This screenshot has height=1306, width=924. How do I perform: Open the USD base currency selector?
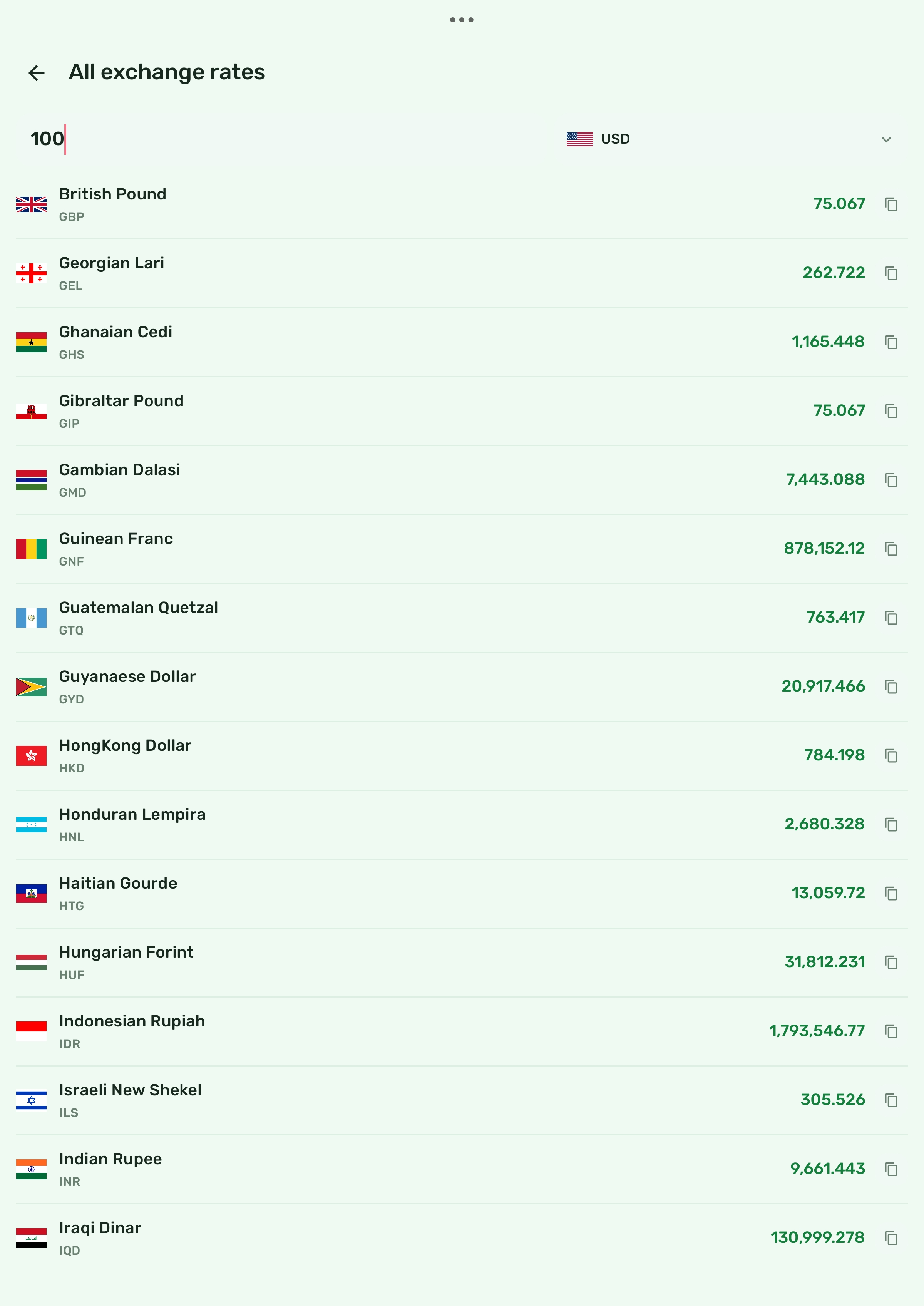[730, 139]
